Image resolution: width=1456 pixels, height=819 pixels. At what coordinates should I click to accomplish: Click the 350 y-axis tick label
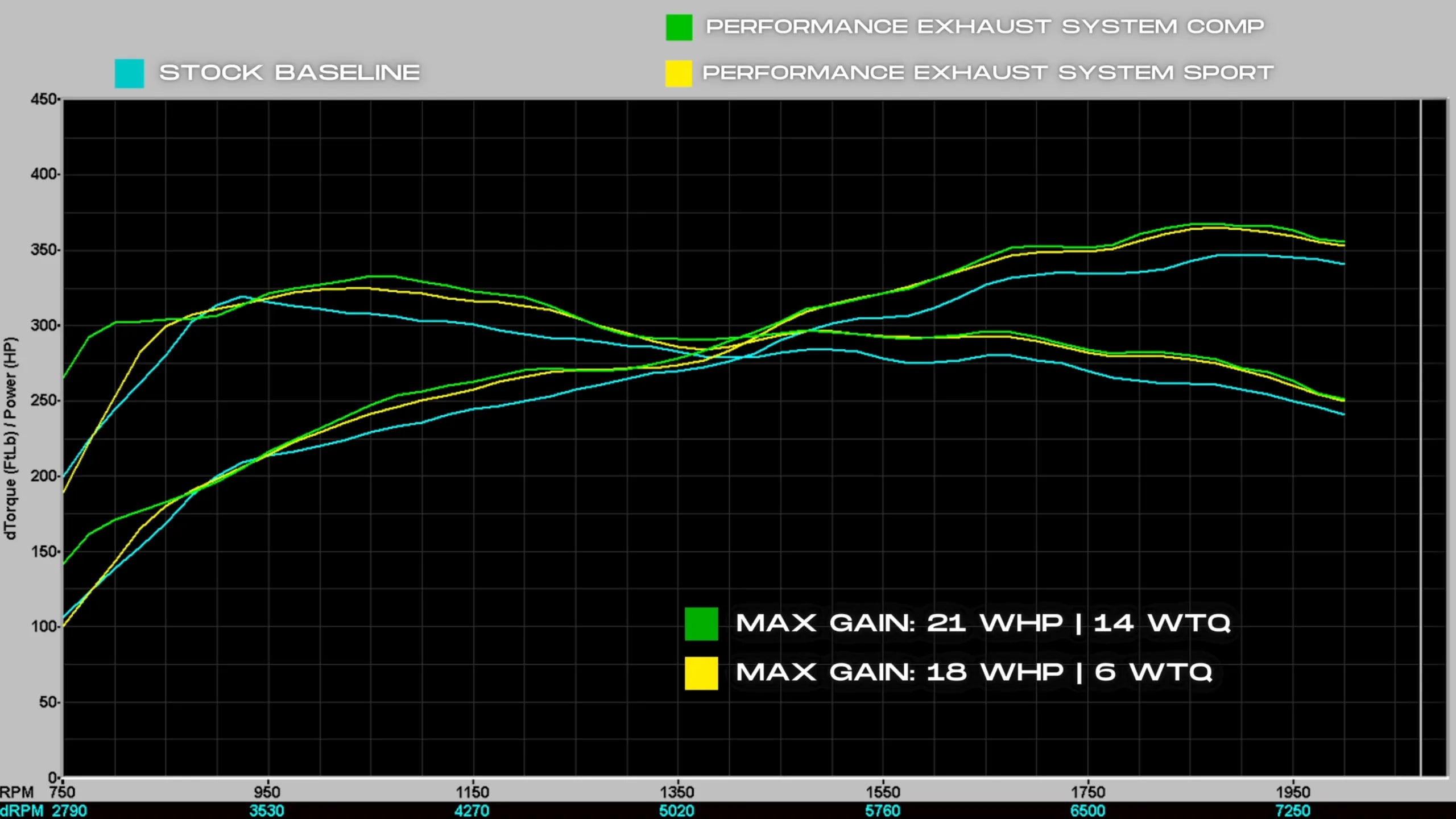pyautogui.click(x=44, y=250)
